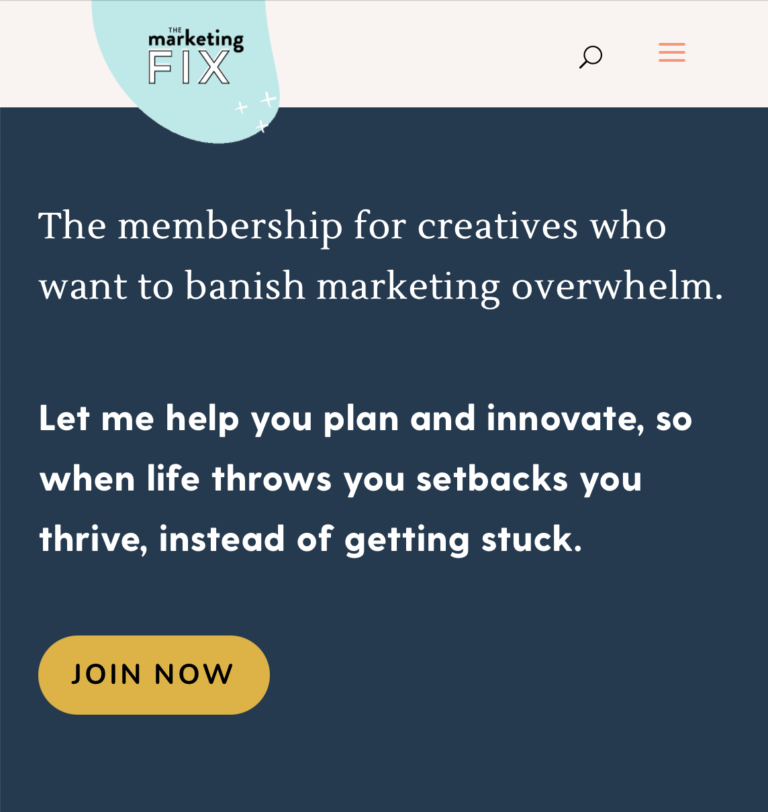Image resolution: width=768 pixels, height=812 pixels.
Task: Select the header navigation area
Action: pos(630,53)
